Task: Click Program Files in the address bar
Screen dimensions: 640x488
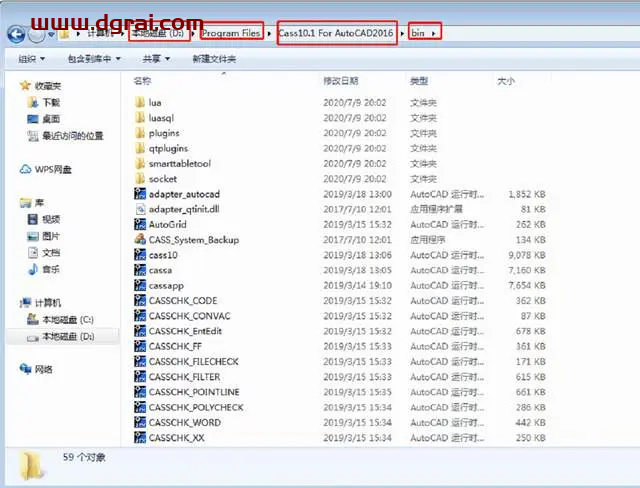Action: (x=231, y=33)
